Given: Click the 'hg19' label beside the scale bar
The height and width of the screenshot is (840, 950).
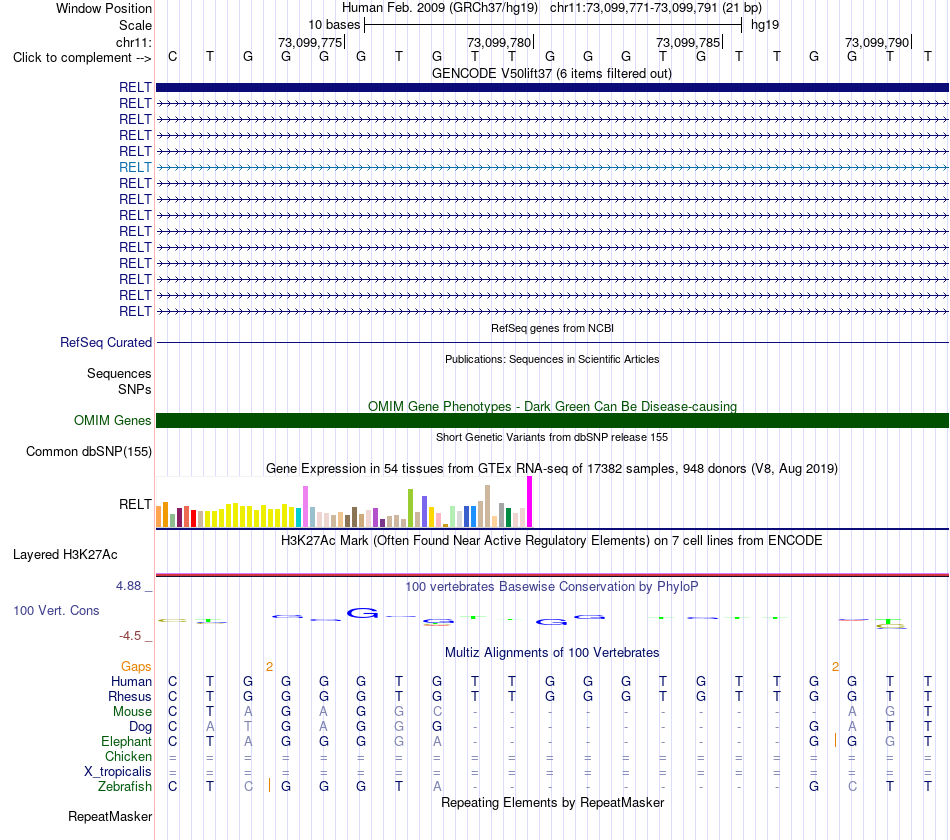Looking at the screenshot, I should coord(765,25).
